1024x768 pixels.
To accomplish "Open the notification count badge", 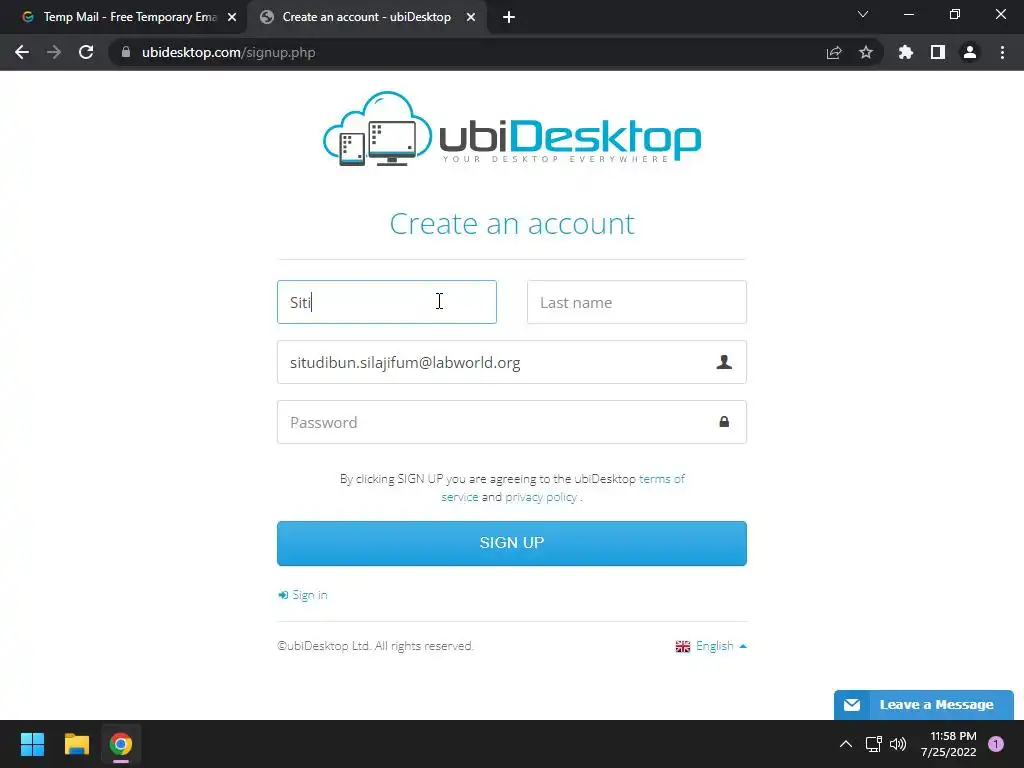I will [x=996, y=744].
